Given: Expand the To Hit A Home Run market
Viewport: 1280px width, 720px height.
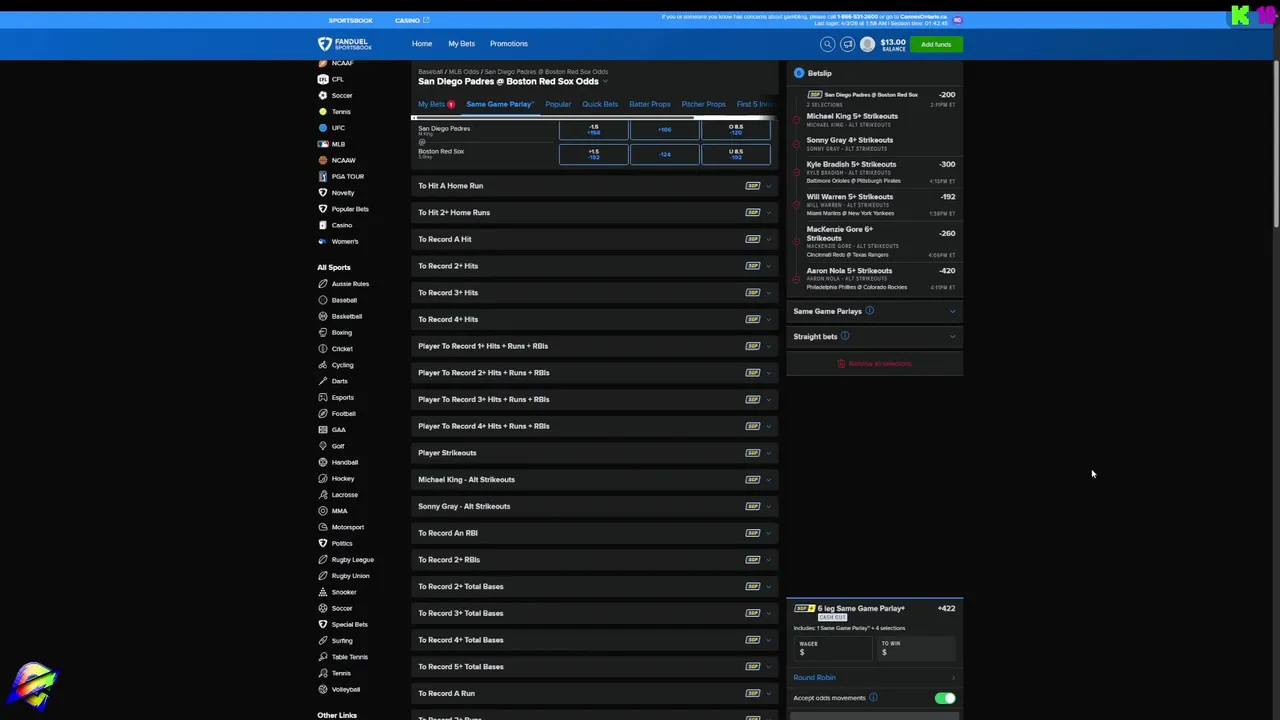Looking at the screenshot, I should pos(594,186).
